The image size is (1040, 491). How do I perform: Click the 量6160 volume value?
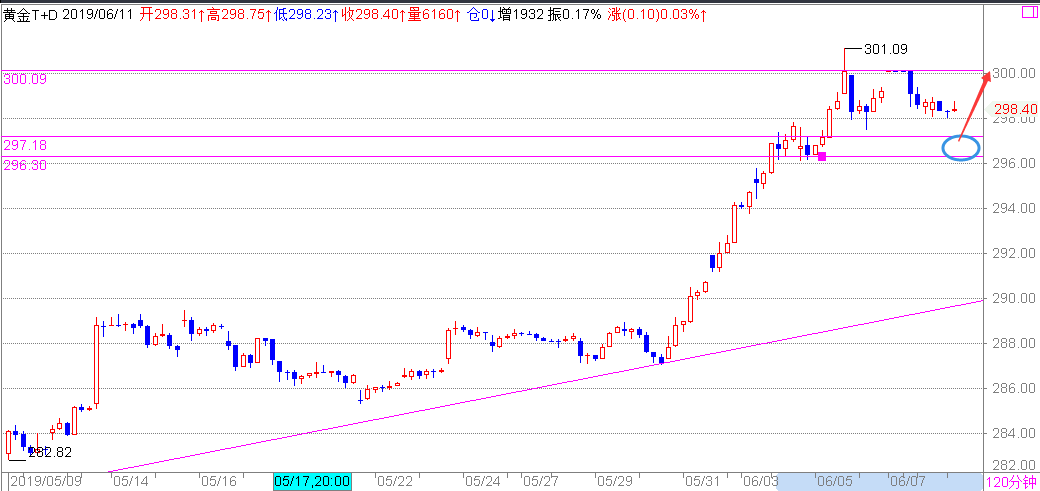pos(434,15)
